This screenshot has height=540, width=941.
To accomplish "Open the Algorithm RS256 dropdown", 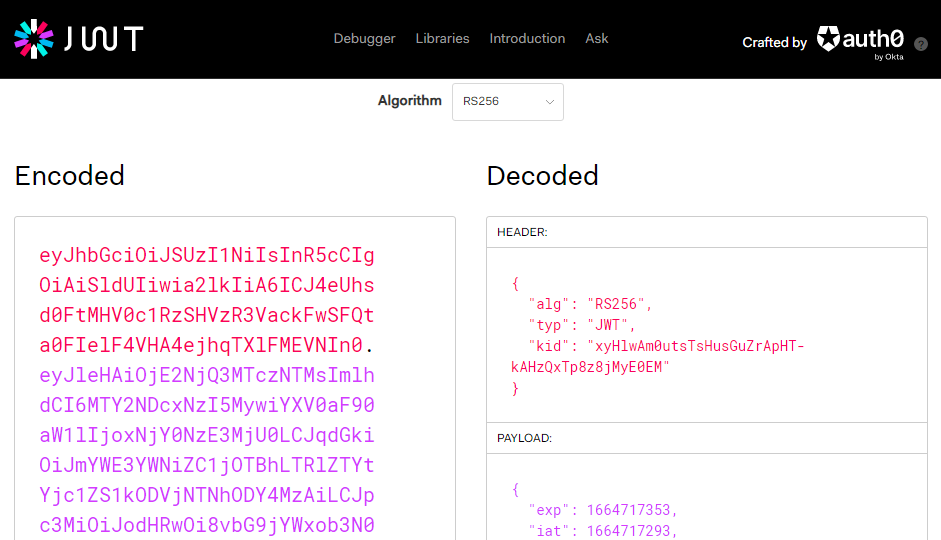I will 507,101.
